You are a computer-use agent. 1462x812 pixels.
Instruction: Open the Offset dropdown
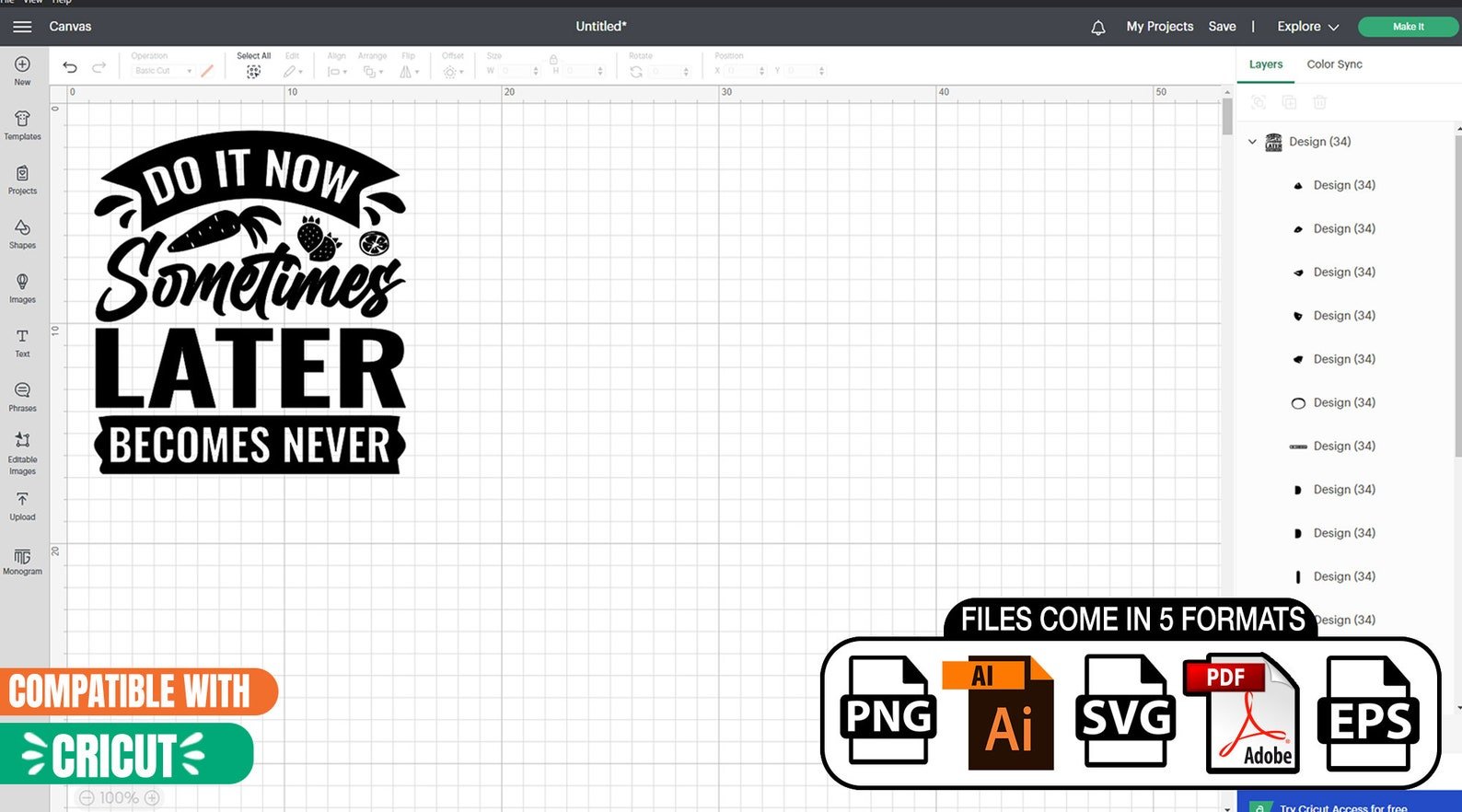[x=453, y=71]
